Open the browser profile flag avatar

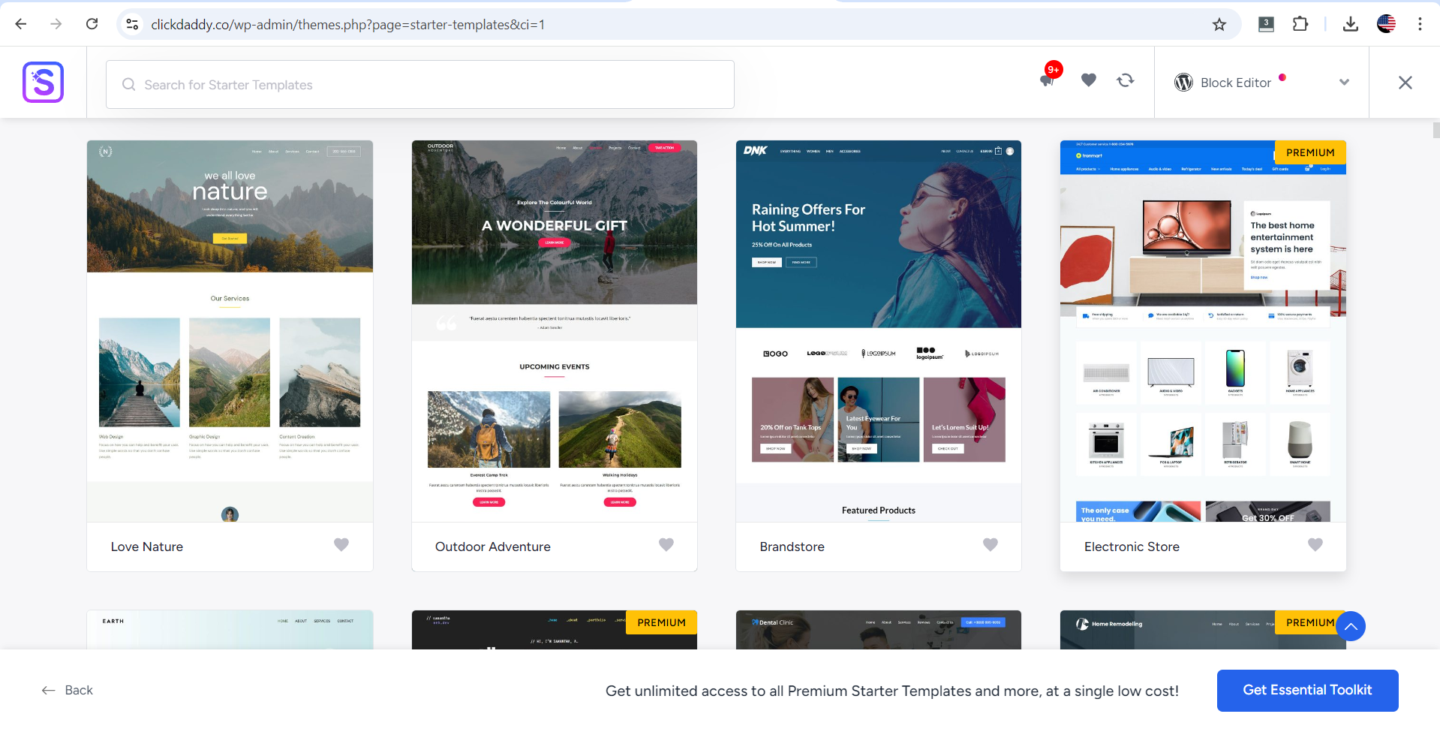pos(1386,24)
